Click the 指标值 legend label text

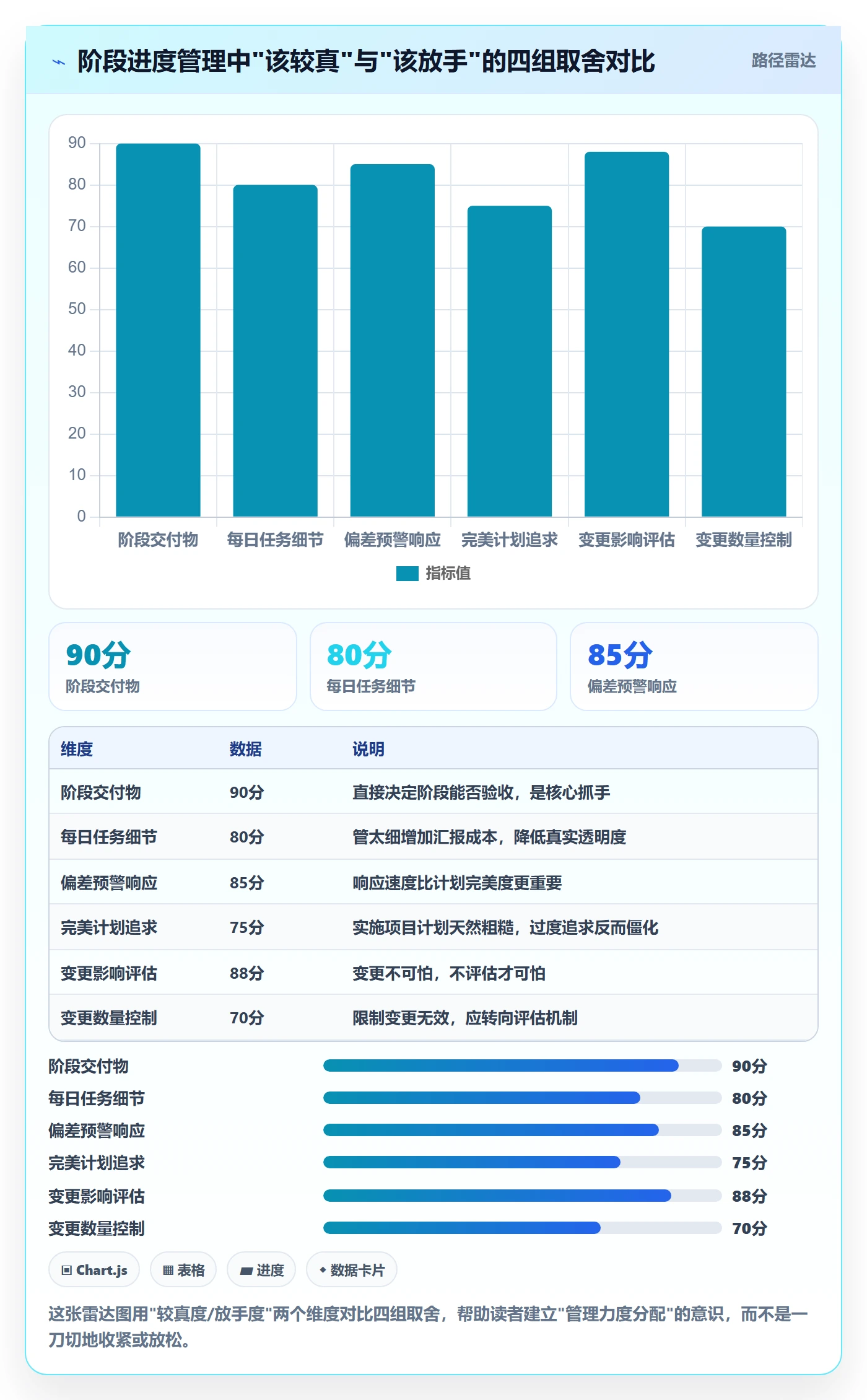[x=448, y=574]
